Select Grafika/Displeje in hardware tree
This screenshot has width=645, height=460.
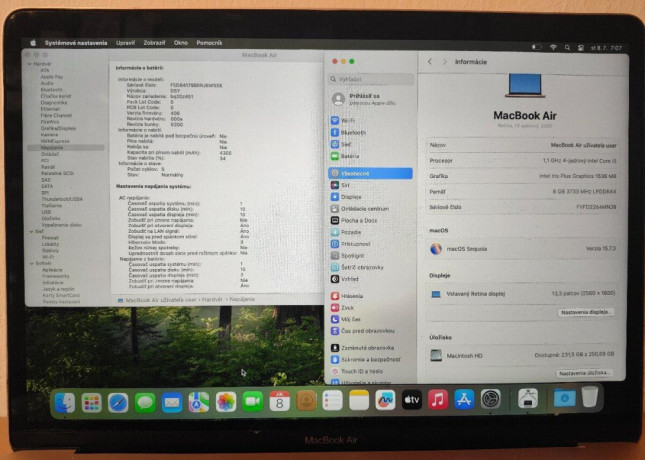pos(58,128)
